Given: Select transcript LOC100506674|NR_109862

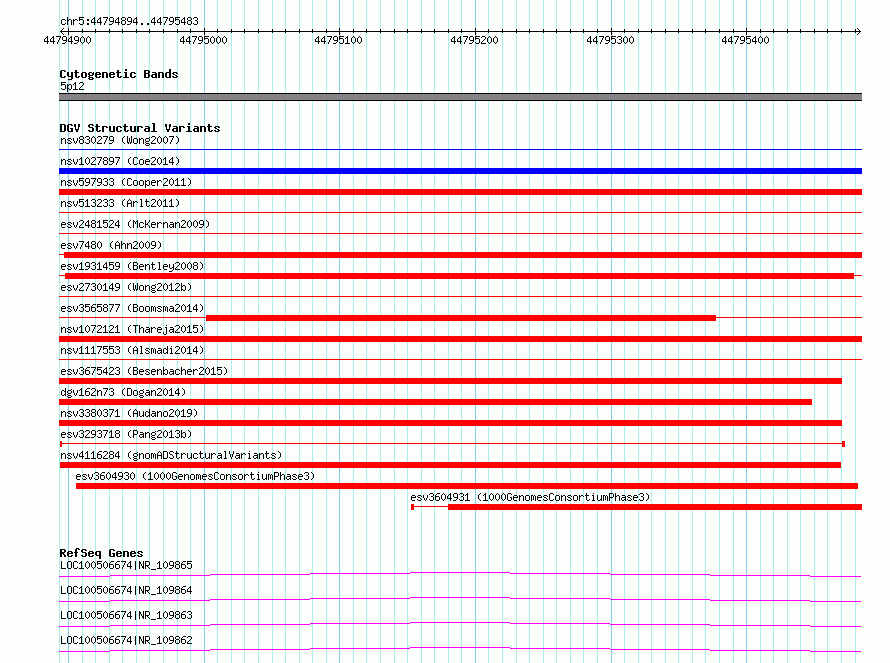Looking at the screenshot, I should pos(127,640).
